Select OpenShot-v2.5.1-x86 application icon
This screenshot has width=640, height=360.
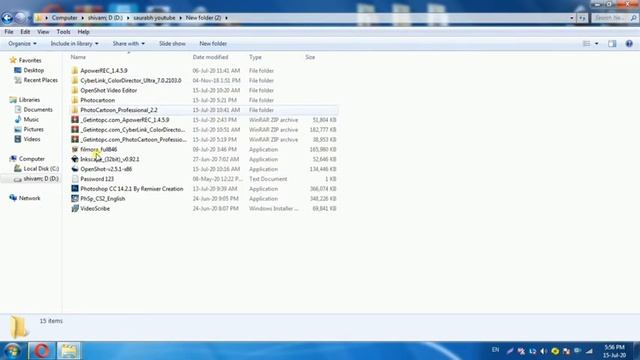pyautogui.click(x=75, y=169)
